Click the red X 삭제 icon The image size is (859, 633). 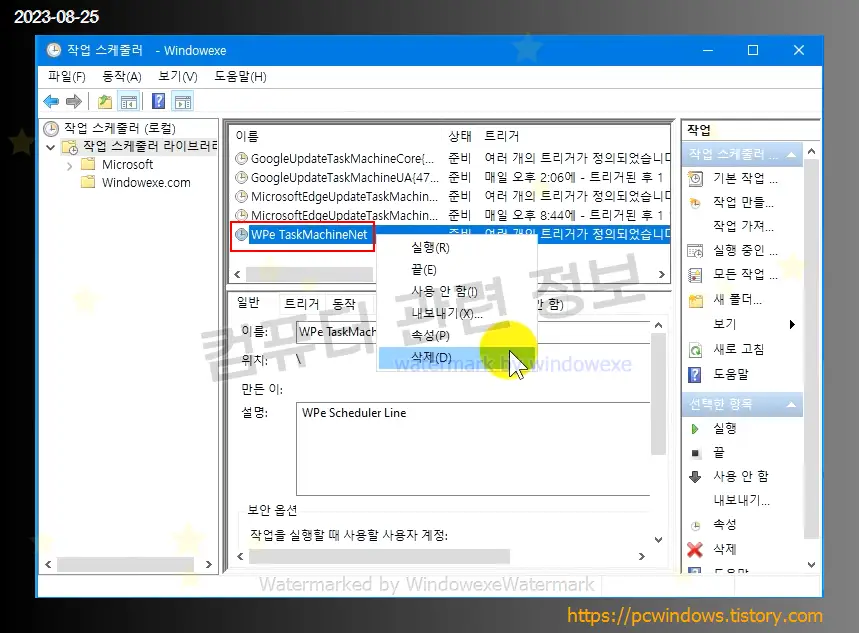695,549
